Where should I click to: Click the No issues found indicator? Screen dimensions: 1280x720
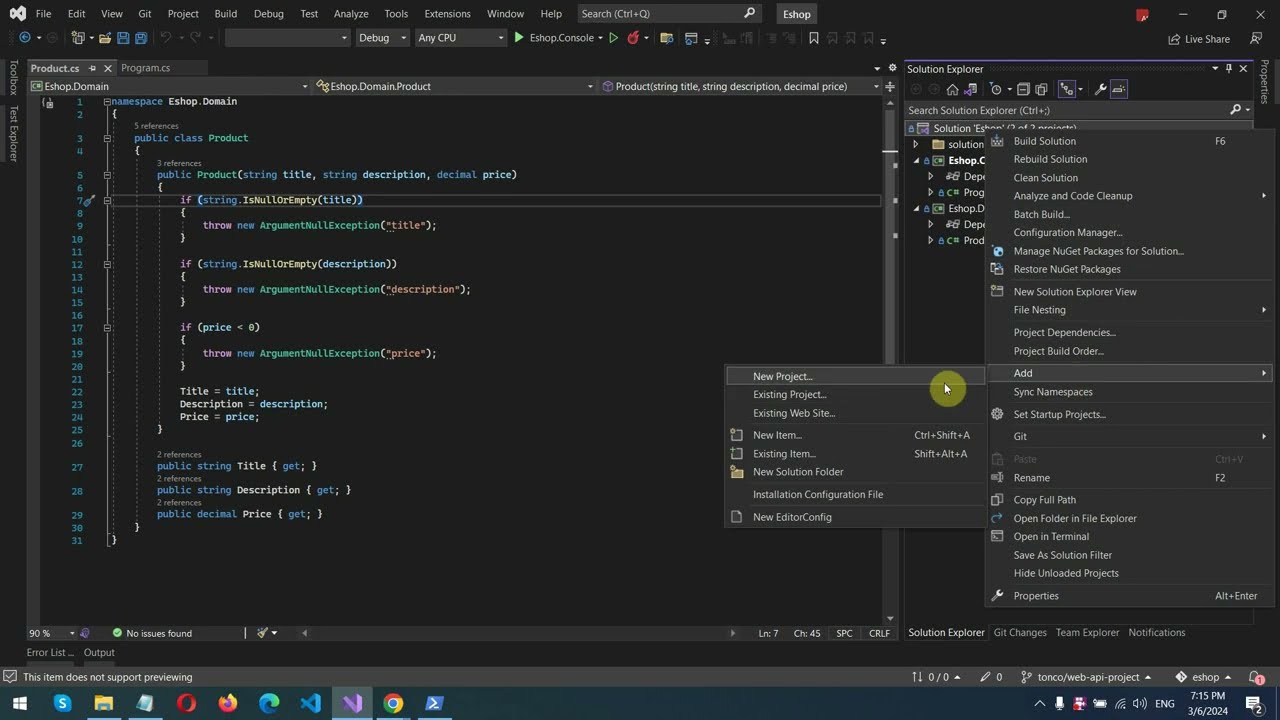(x=151, y=633)
